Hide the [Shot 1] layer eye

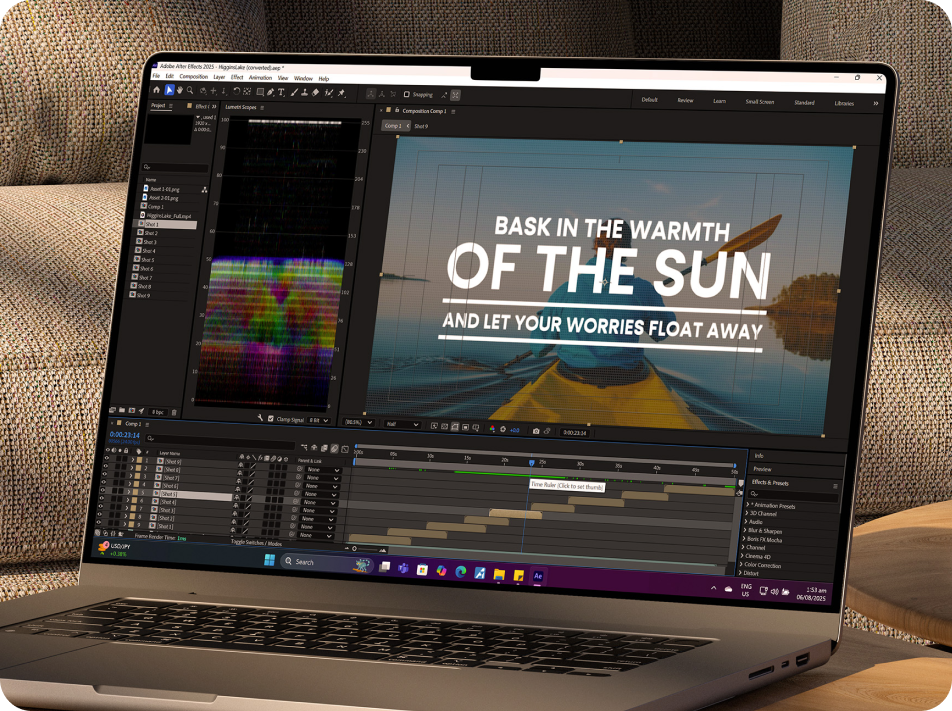point(98,522)
